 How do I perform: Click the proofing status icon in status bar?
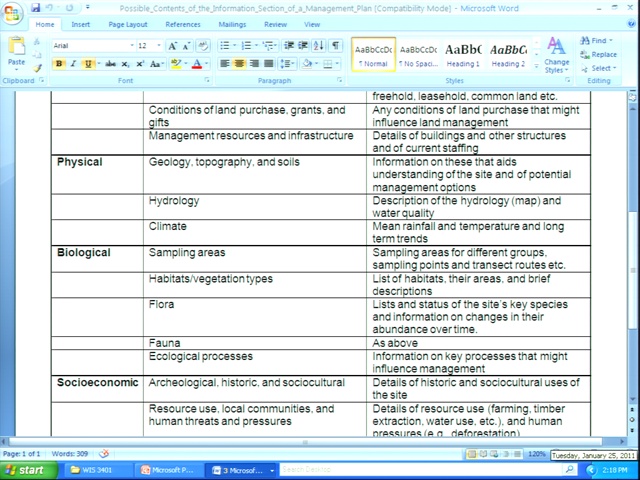coord(104,453)
